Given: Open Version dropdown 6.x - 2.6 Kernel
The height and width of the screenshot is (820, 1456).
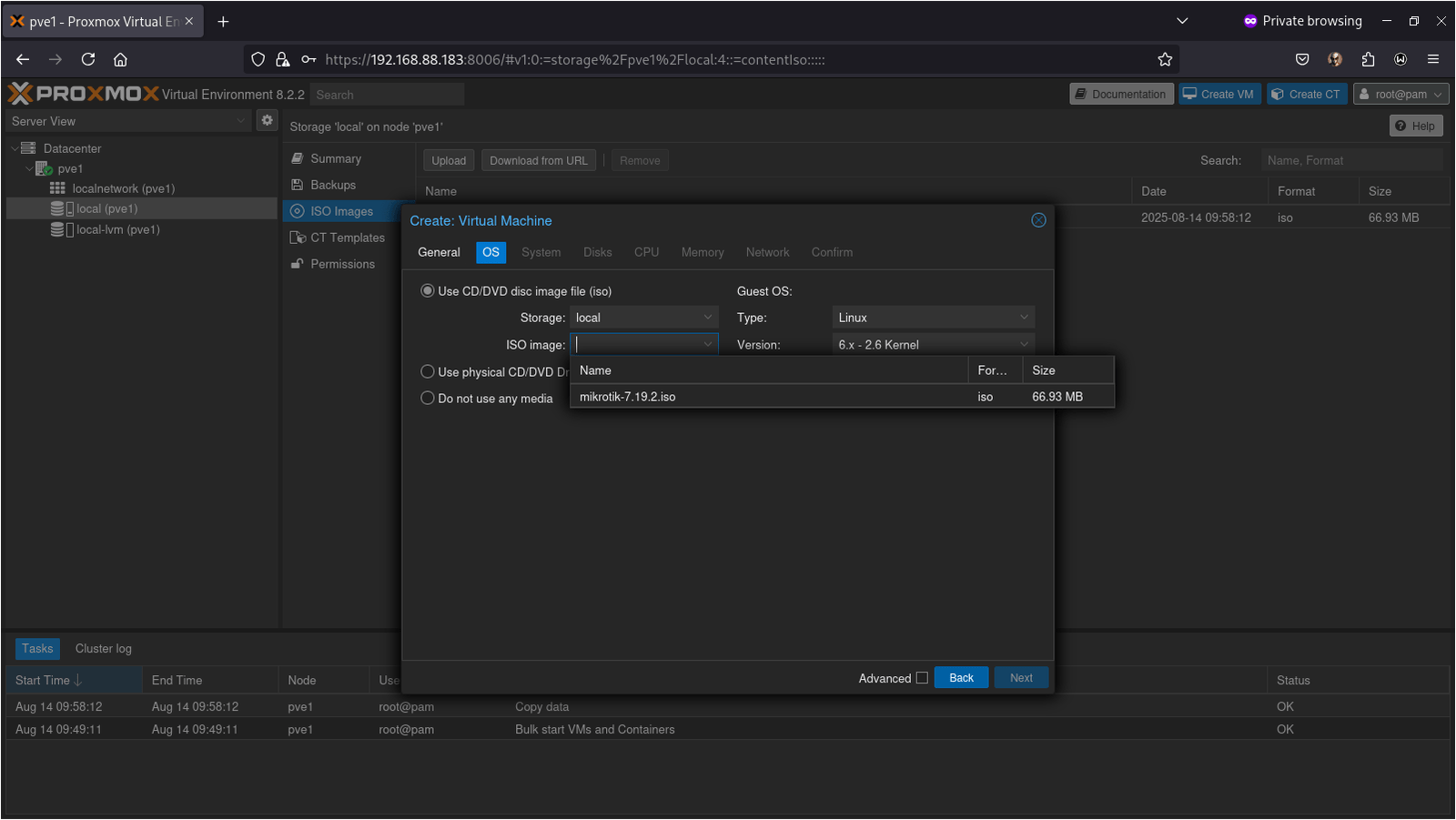Looking at the screenshot, I should pos(933,344).
